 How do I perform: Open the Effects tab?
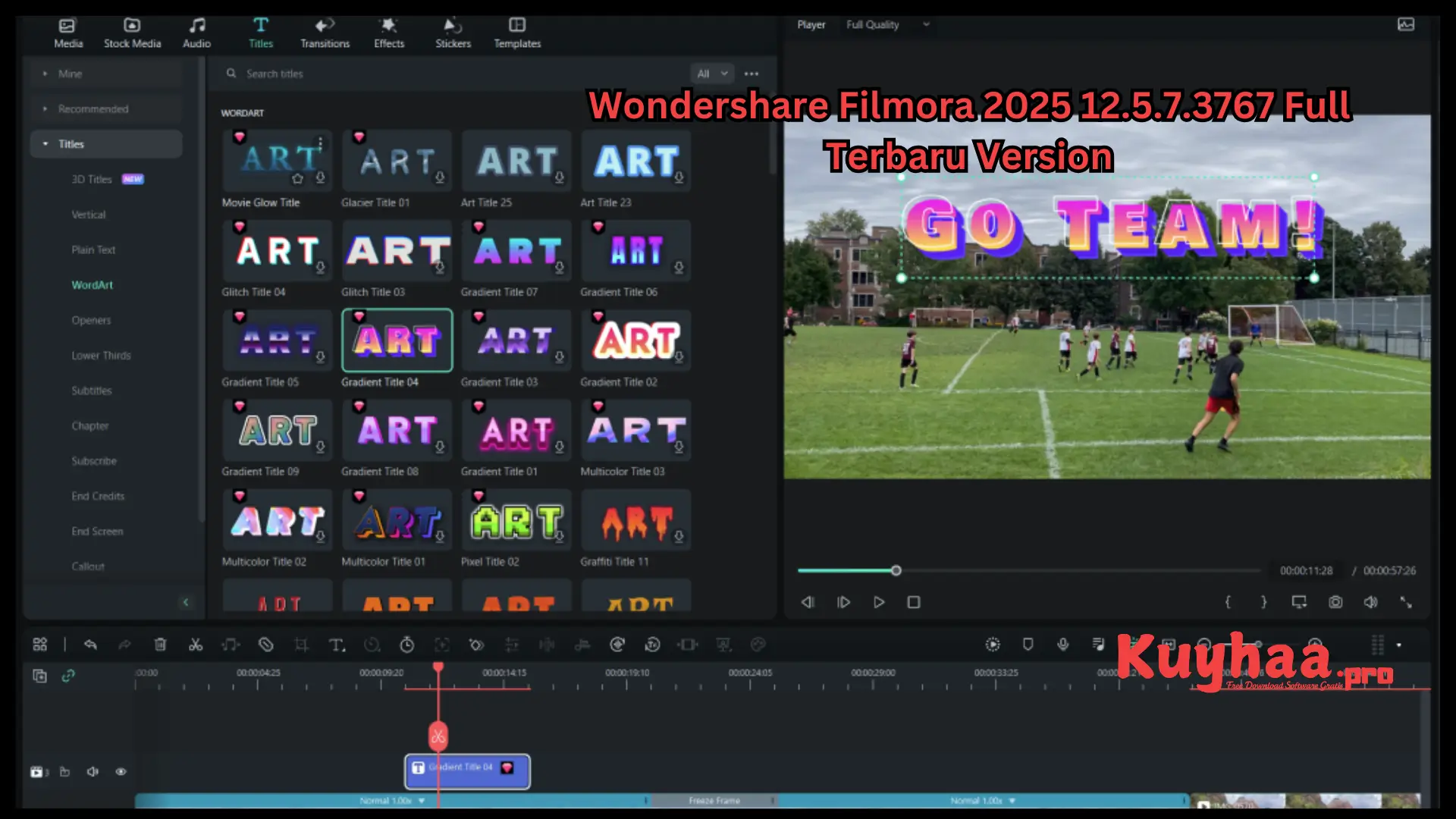389,33
